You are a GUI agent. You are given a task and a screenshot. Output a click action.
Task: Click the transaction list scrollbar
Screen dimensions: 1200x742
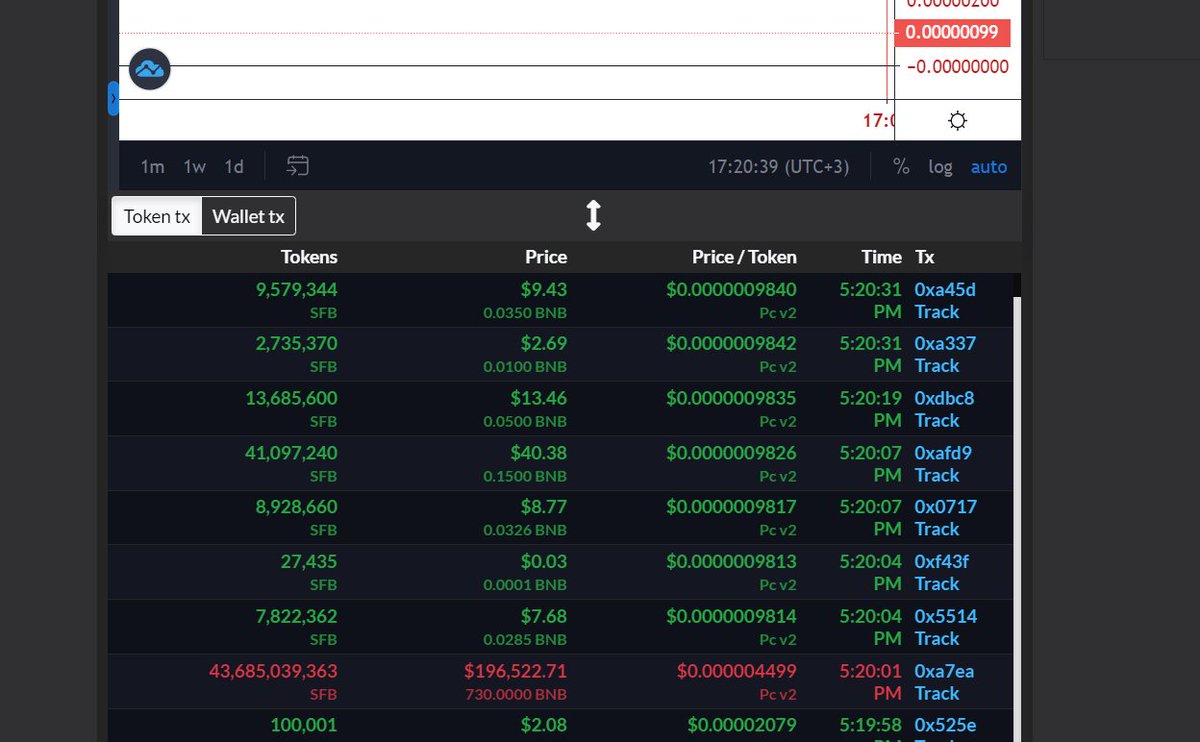pos(1017,519)
